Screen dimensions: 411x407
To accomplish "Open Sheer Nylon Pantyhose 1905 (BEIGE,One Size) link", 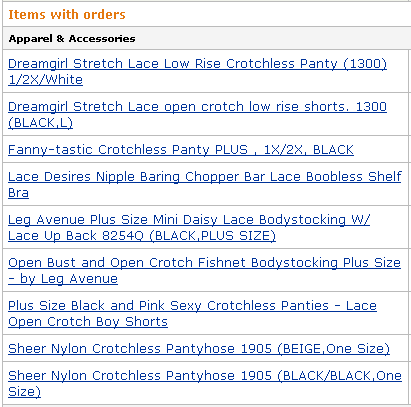I will tap(199, 348).
